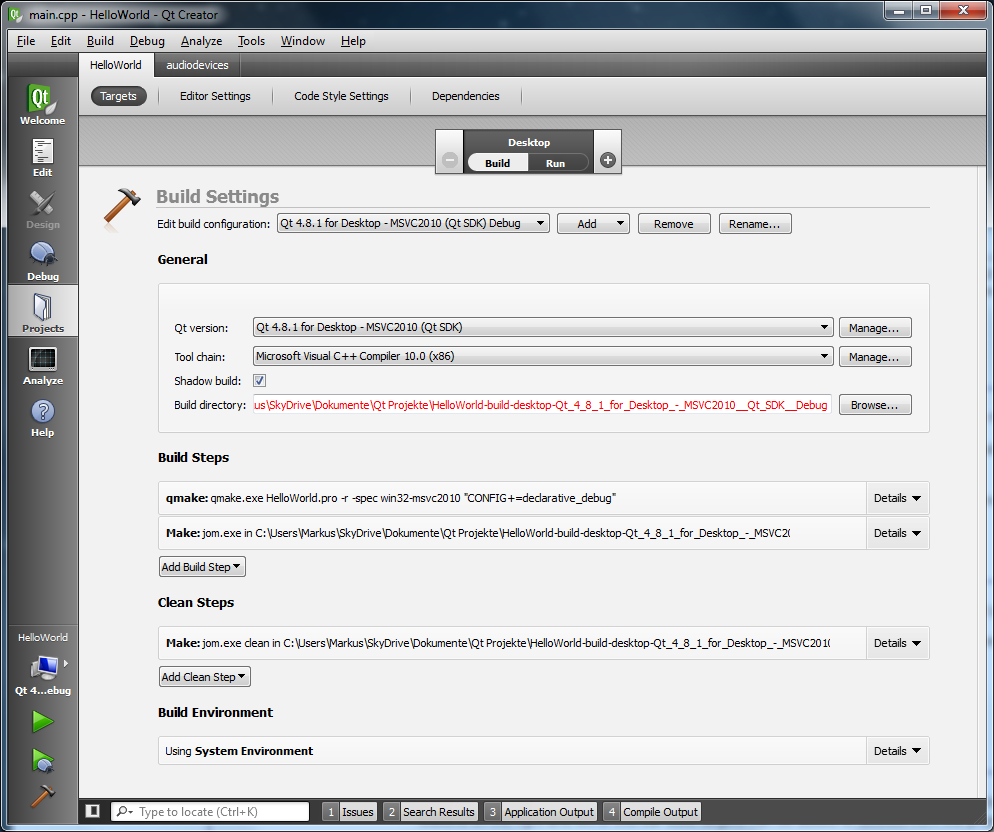Open the Help mode
The height and width of the screenshot is (832, 994).
(x=42, y=417)
